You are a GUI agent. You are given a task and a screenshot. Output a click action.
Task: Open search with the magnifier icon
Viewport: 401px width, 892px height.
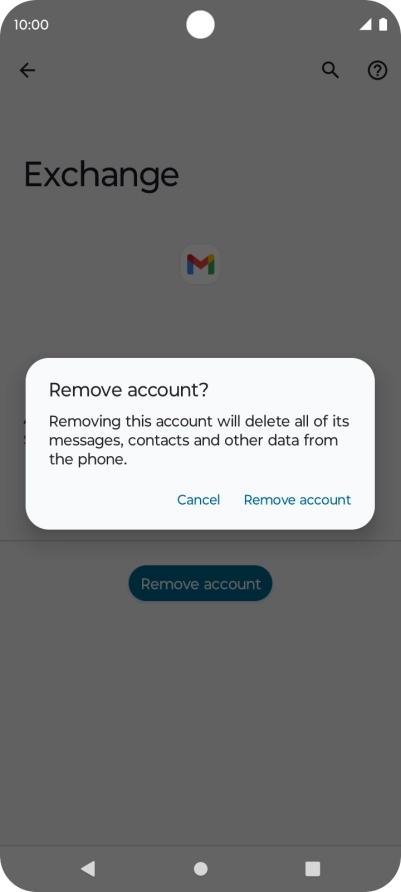coord(330,70)
